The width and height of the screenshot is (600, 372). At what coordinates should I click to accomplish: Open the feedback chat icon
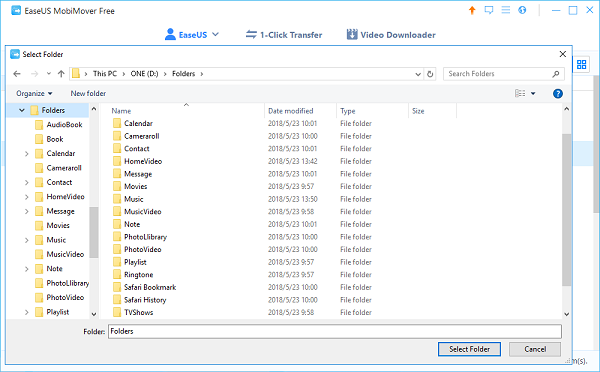489,10
